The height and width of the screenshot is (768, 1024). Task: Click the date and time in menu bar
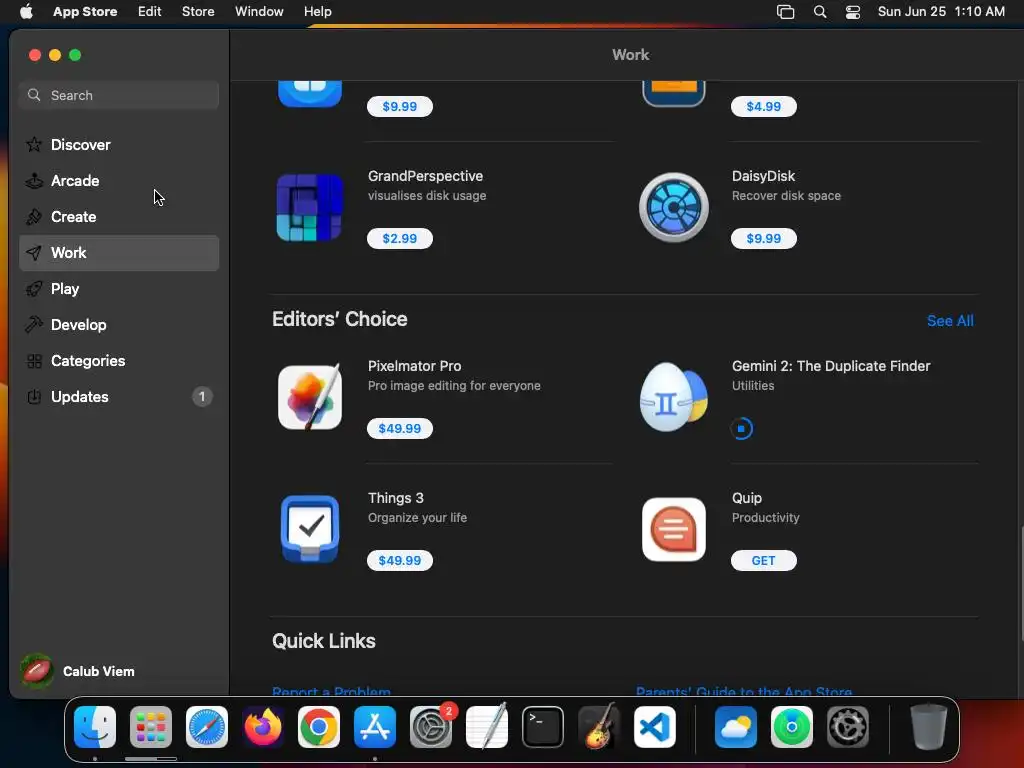click(x=941, y=12)
